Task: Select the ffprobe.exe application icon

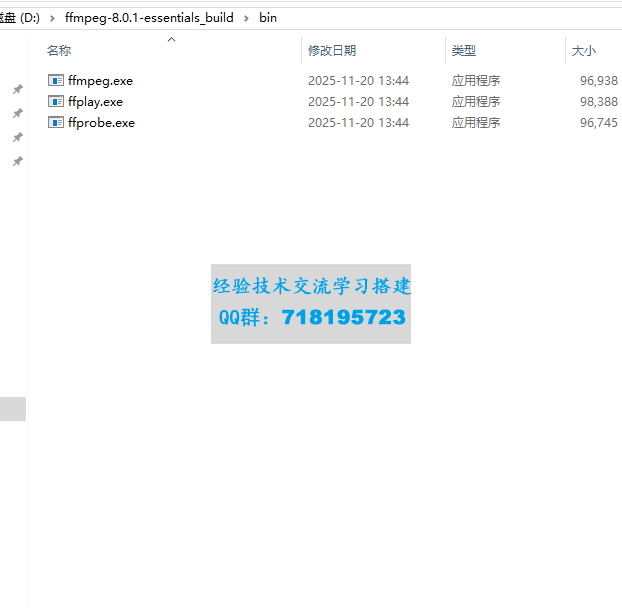Action: [x=56, y=123]
